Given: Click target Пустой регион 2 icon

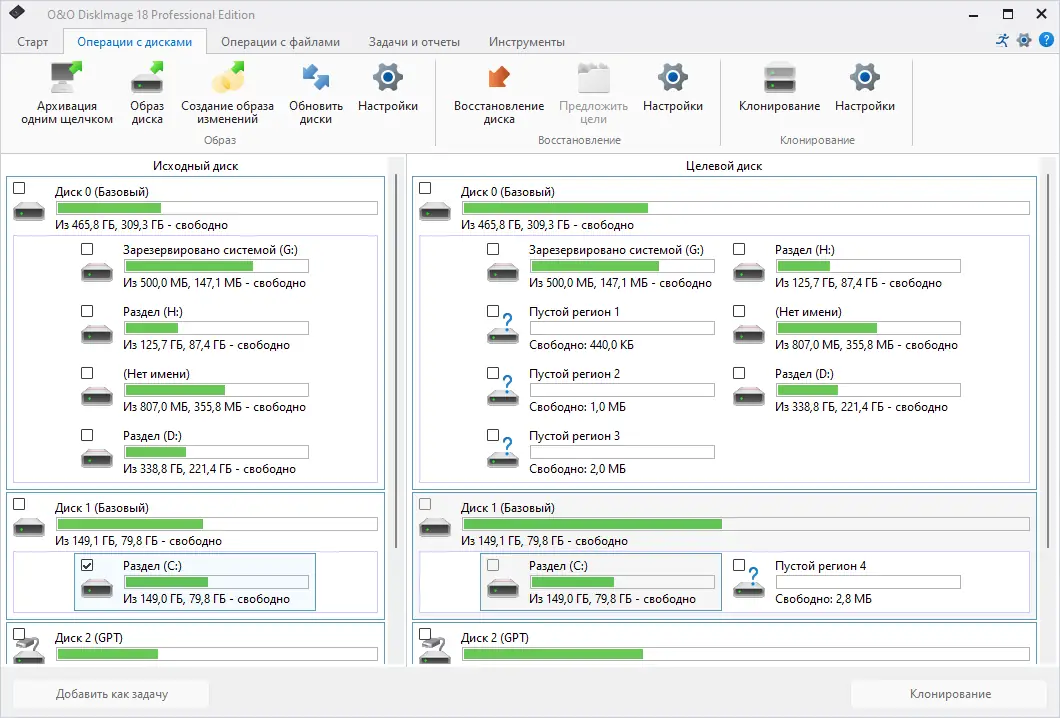Looking at the screenshot, I should (x=503, y=391).
